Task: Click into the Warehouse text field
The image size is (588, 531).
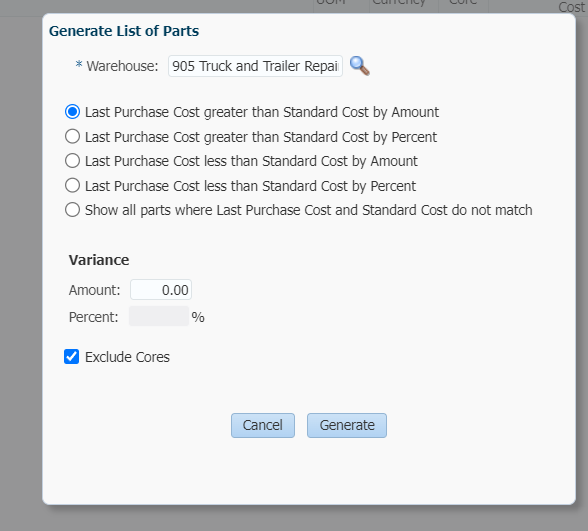Action: 255,66
